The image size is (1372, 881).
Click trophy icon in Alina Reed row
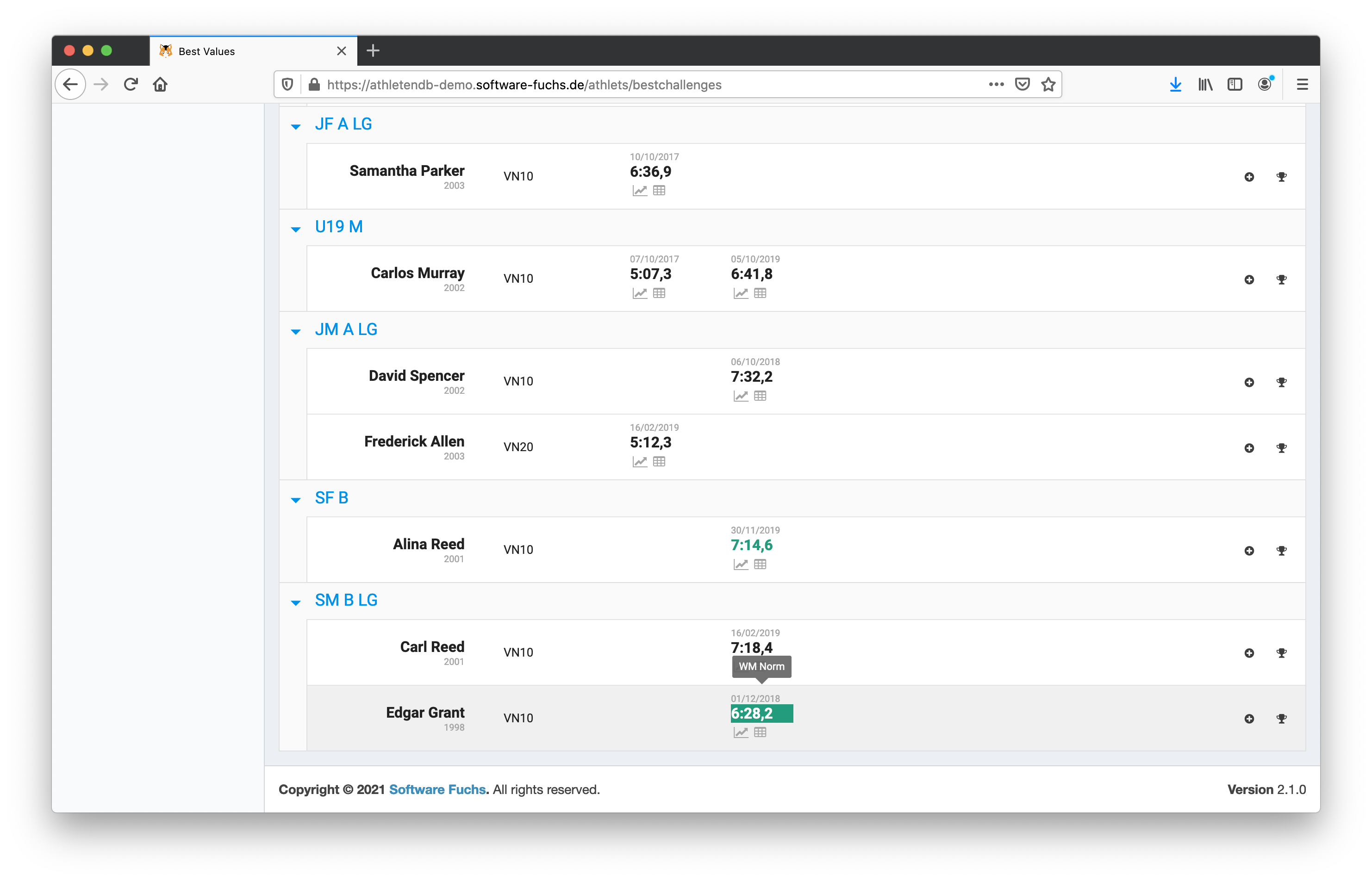pyautogui.click(x=1282, y=551)
